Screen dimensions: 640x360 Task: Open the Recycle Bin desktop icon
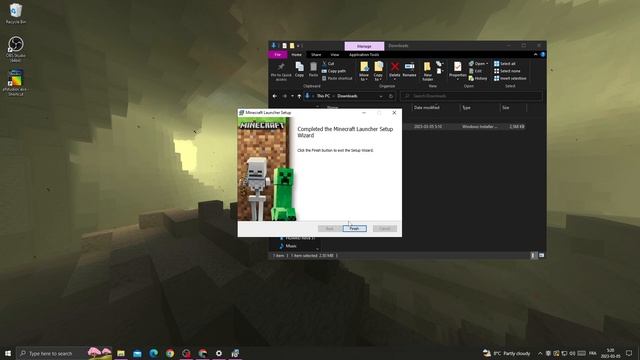(16, 13)
